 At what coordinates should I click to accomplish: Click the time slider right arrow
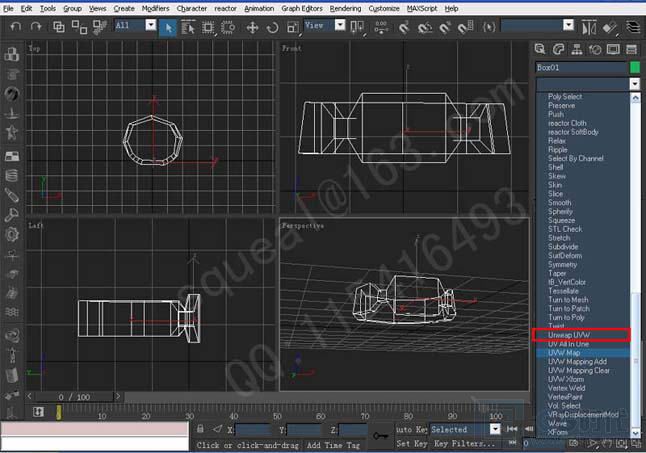point(118,396)
